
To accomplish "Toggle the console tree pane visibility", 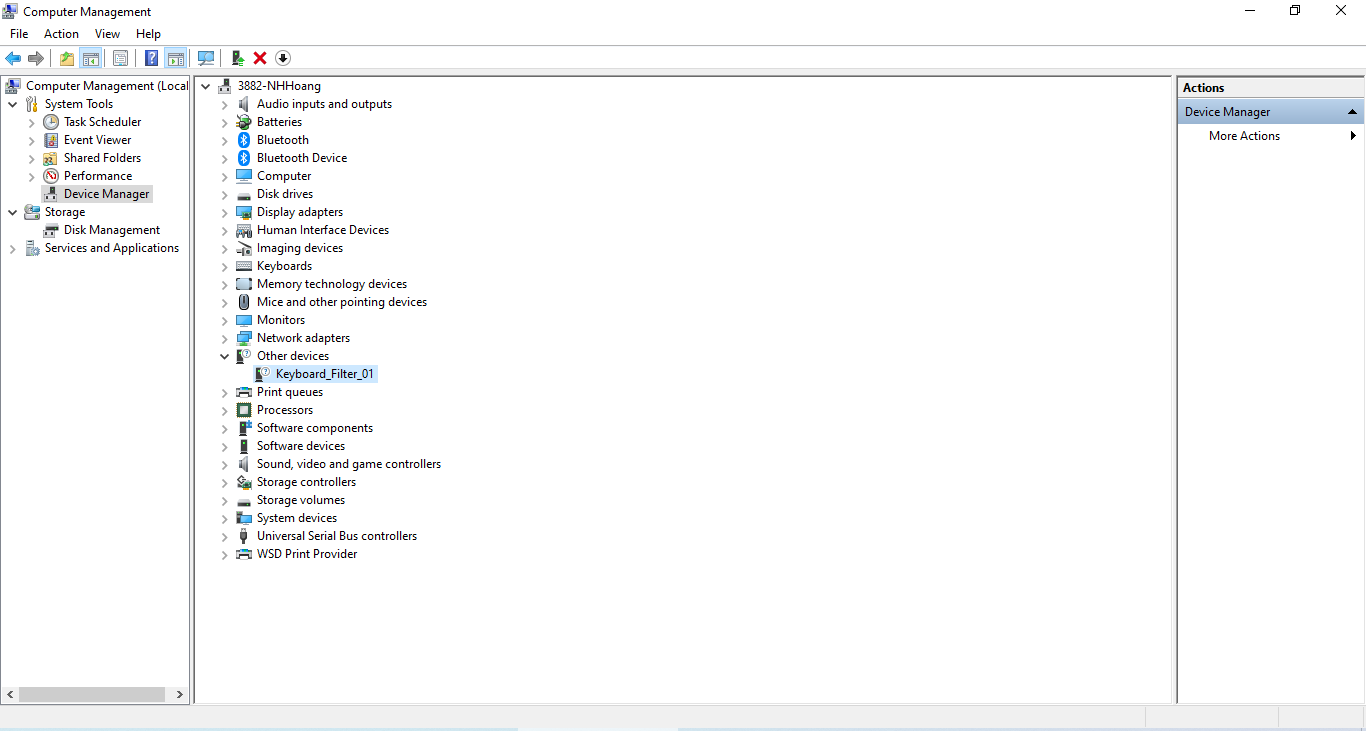I will pos(92,57).
